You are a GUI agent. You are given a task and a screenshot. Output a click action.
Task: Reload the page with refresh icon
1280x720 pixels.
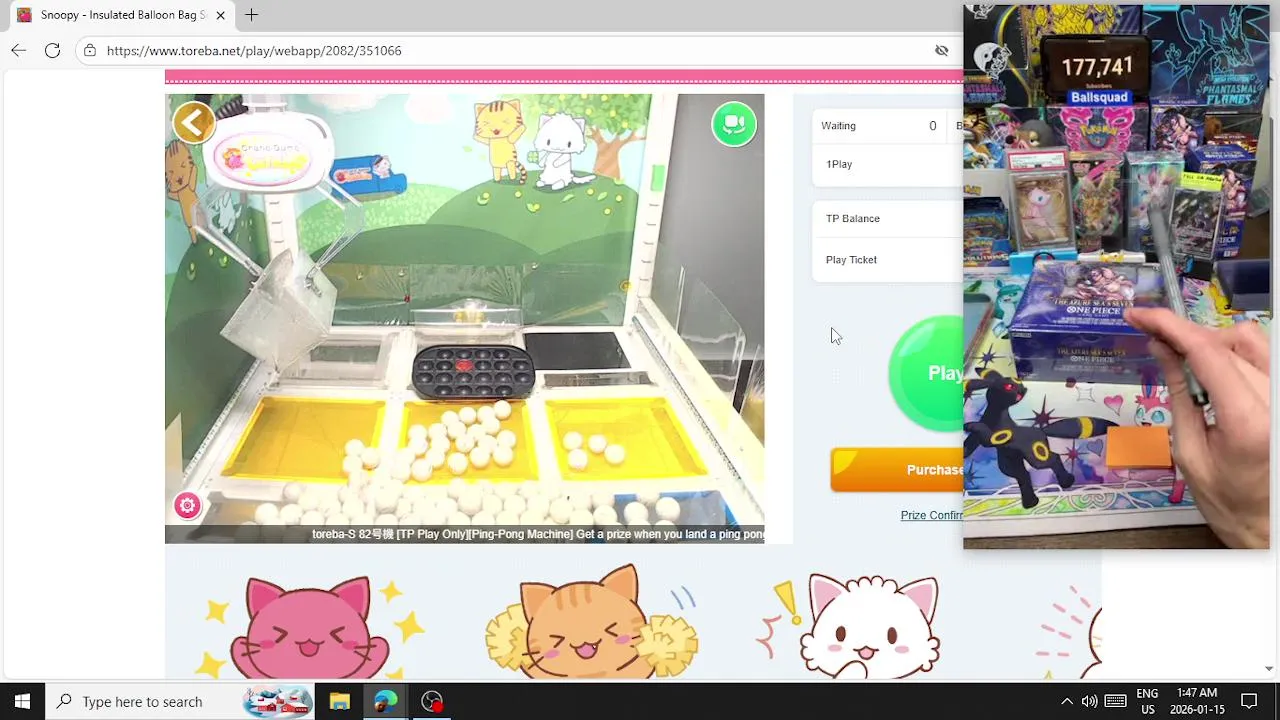pos(52,50)
